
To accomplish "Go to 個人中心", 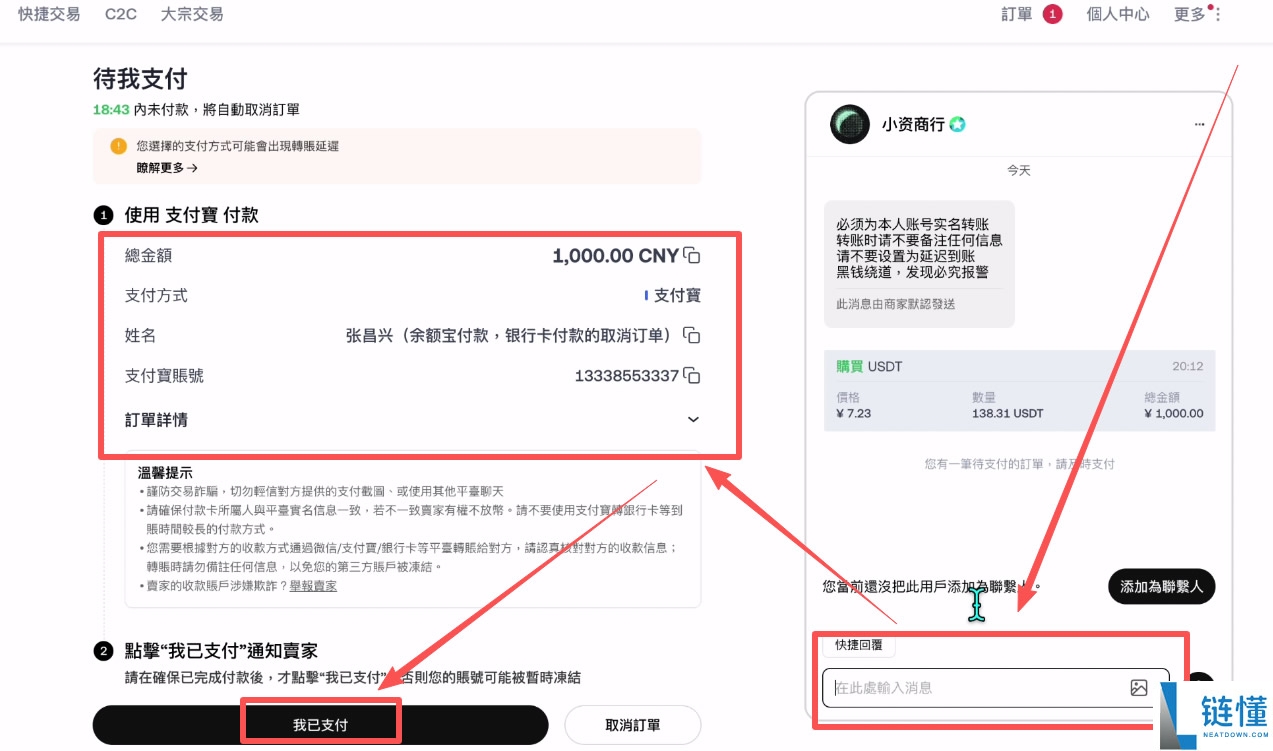I will (x=1118, y=14).
